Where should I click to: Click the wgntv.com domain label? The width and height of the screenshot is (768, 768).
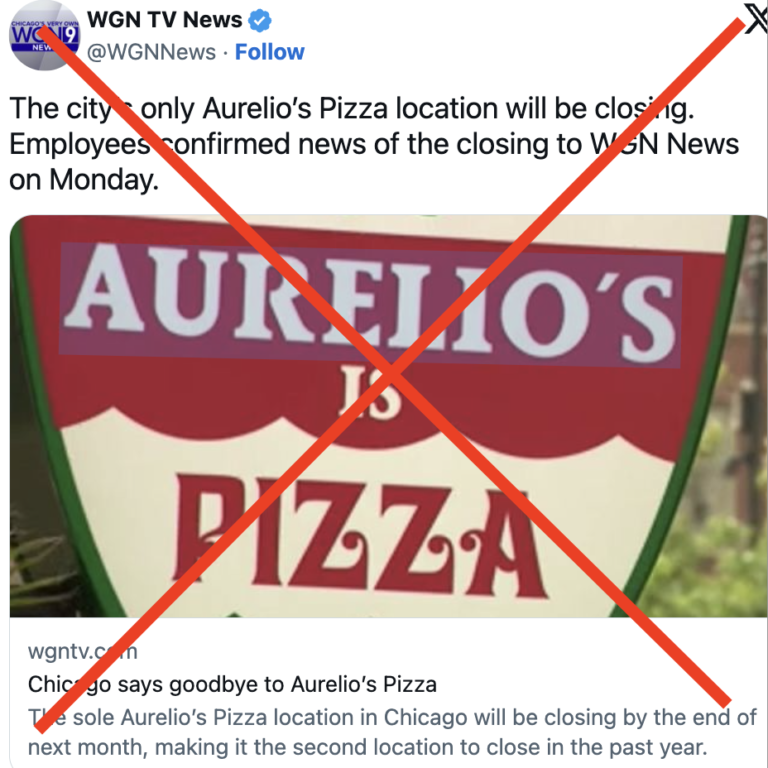tap(83, 651)
